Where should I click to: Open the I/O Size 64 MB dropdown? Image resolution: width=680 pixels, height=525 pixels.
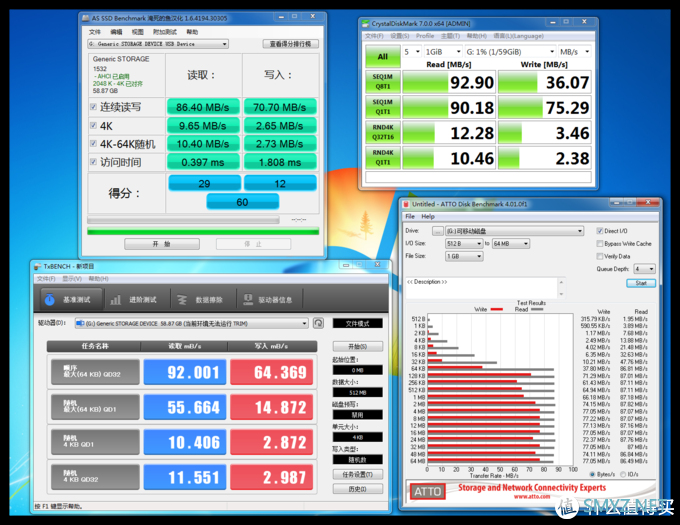pos(511,244)
